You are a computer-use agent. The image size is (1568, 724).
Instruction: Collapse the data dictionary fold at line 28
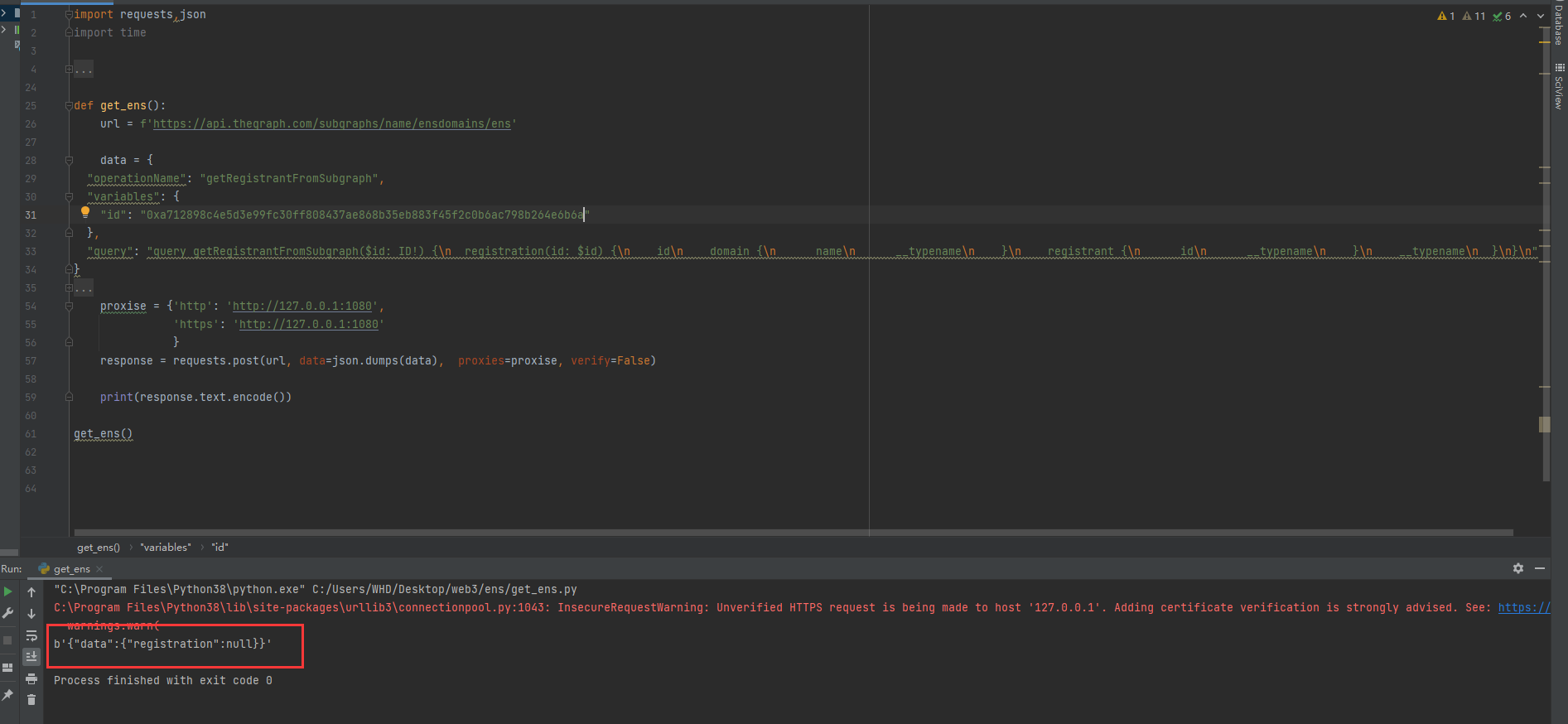70,160
